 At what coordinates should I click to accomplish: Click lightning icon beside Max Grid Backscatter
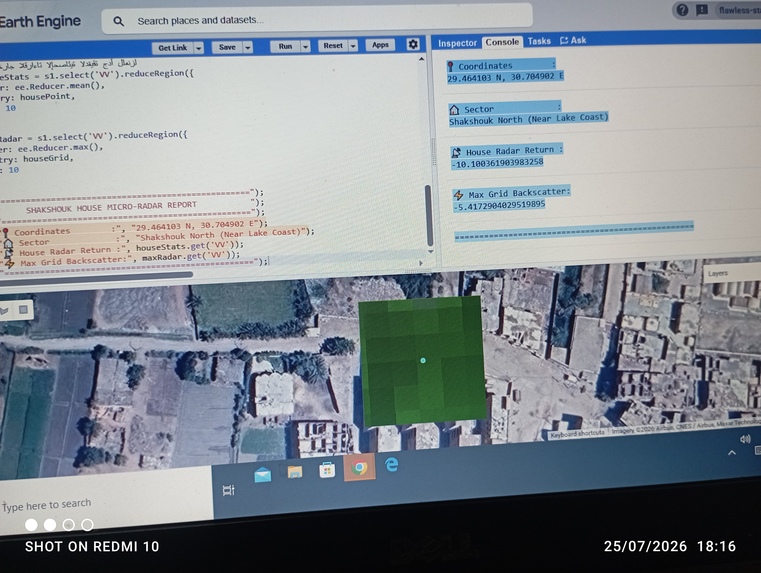tap(458, 195)
